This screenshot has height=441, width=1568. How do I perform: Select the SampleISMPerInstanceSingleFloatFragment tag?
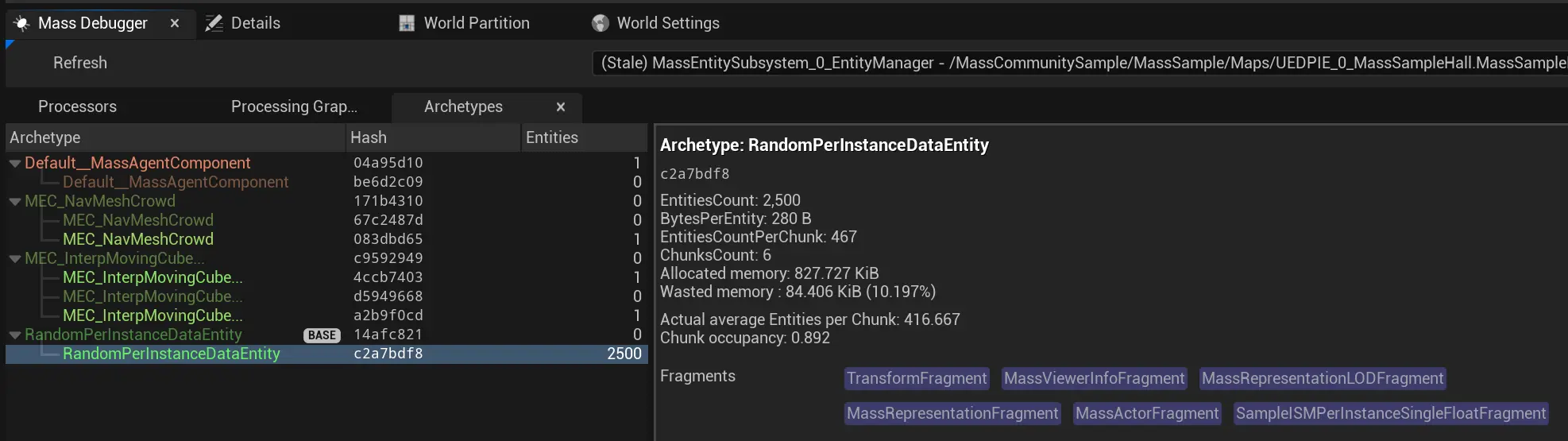point(1390,414)
